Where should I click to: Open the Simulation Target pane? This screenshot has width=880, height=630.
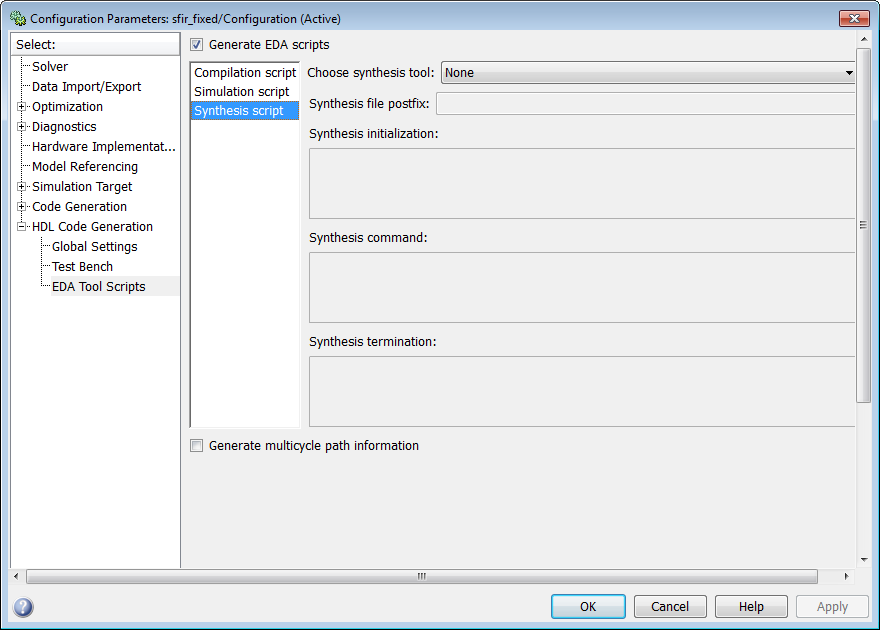click(82, 187)
